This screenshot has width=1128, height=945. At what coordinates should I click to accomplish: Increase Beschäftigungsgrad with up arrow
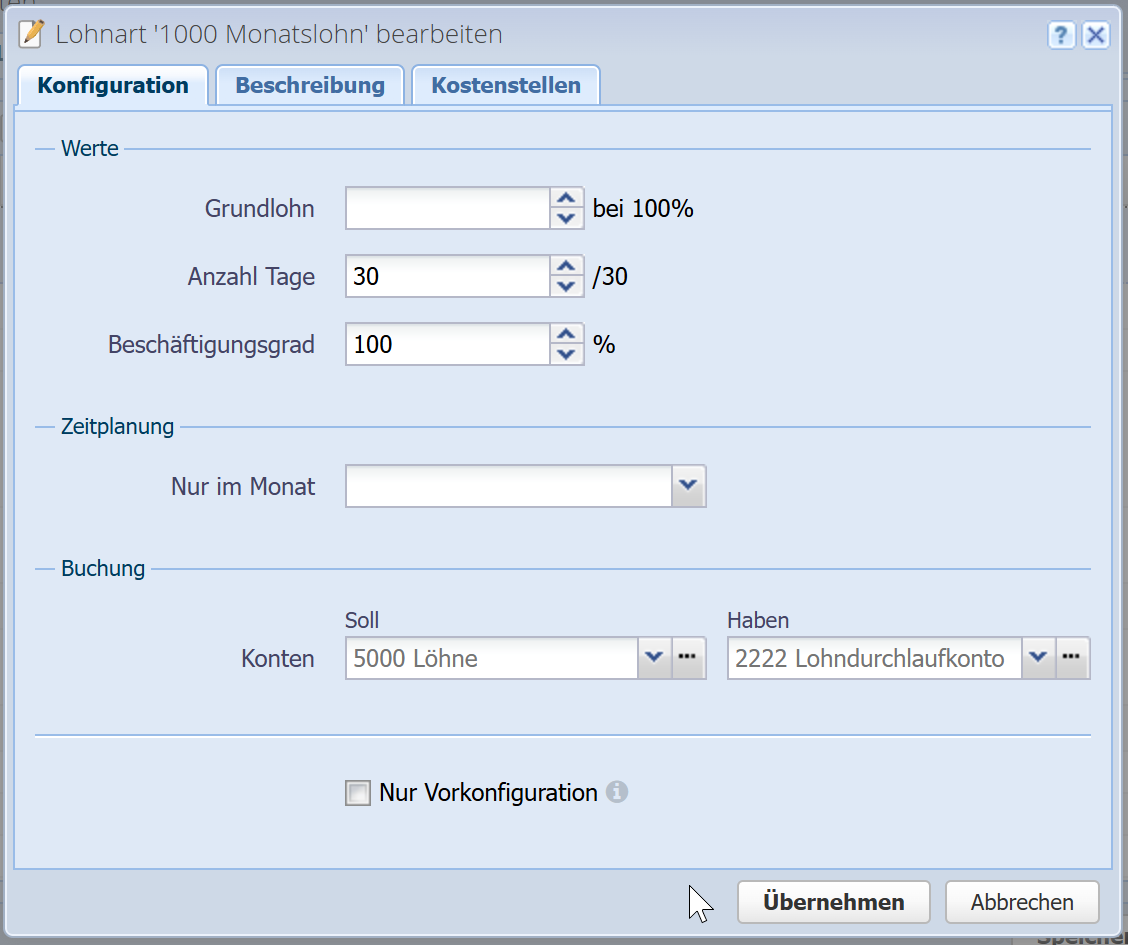pyautogui.click(x=567, y=334)
